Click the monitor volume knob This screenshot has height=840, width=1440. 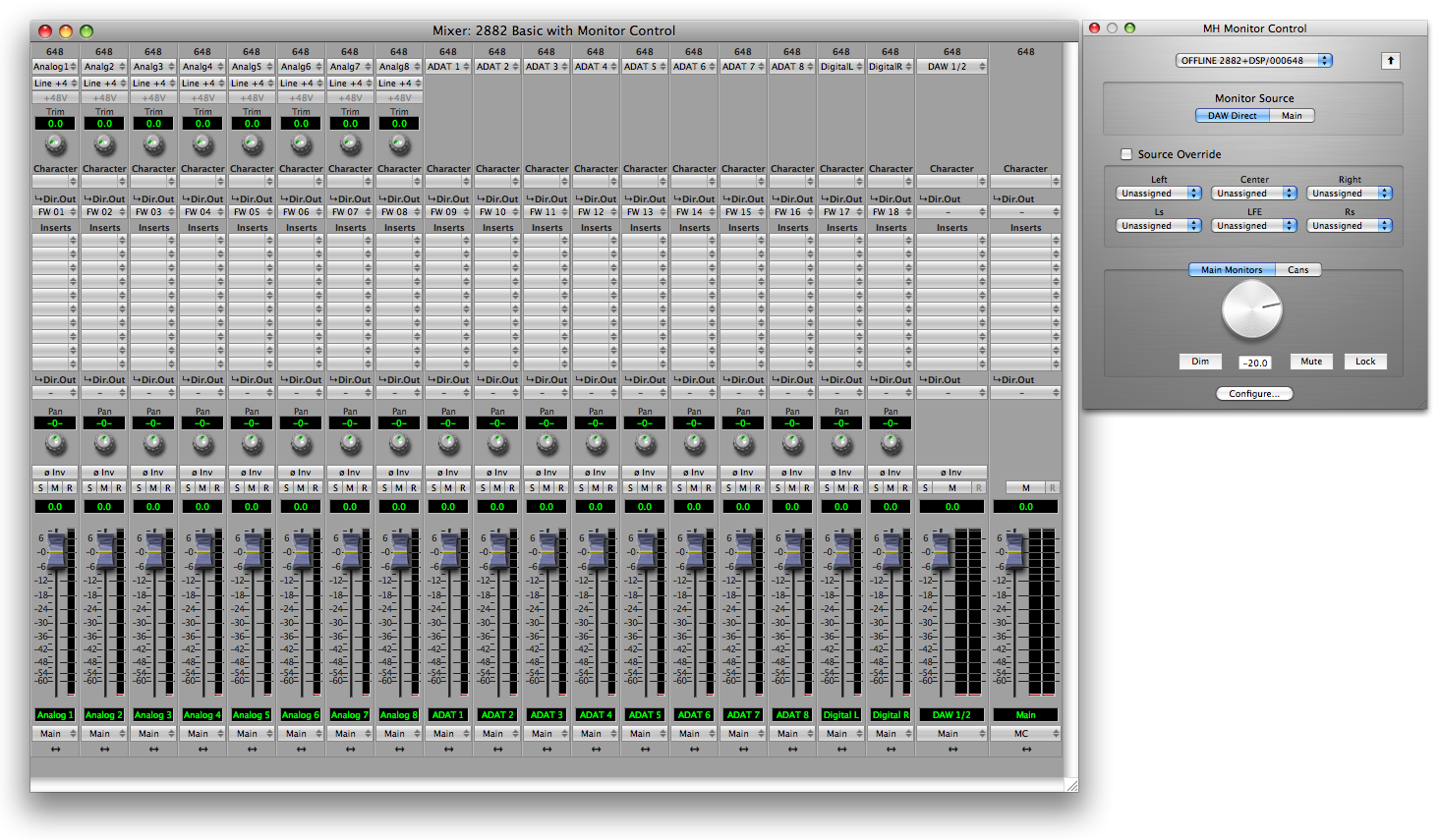[x=1252, y=311]
